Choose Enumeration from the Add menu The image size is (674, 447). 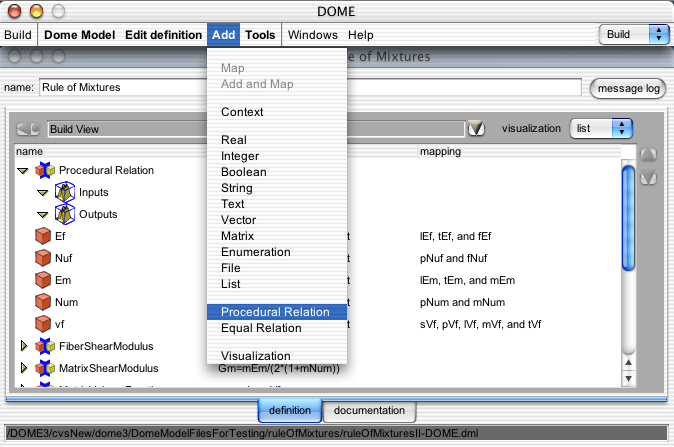pos(277,252)
